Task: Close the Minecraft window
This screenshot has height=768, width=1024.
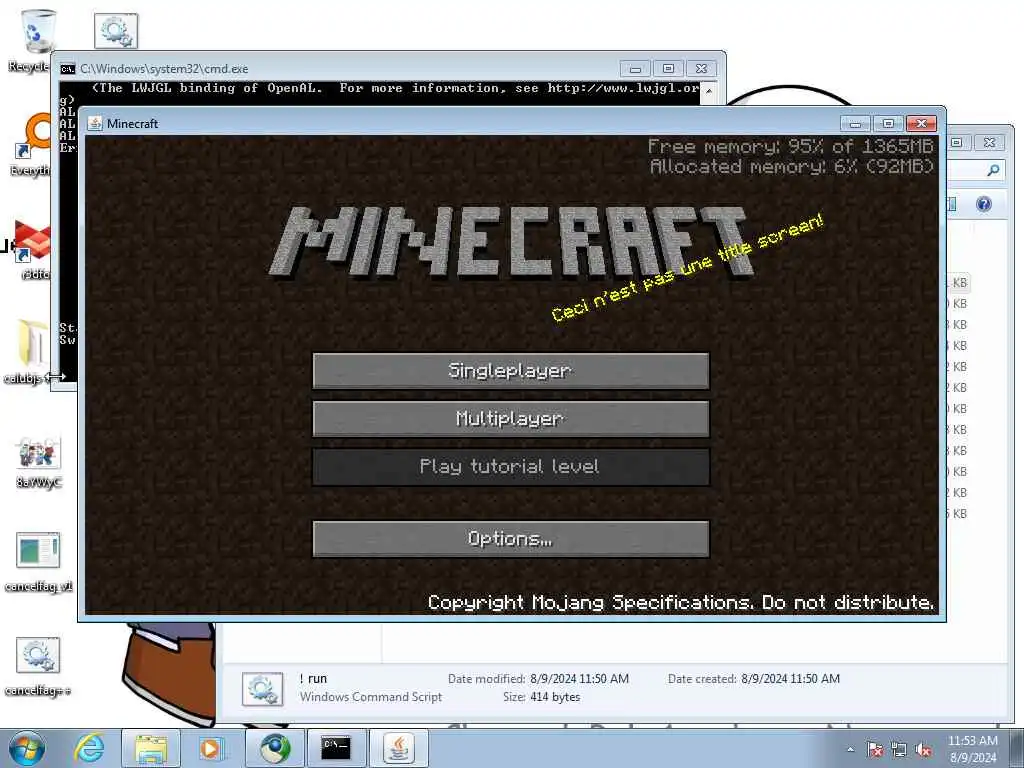Action: pos(921,123)
